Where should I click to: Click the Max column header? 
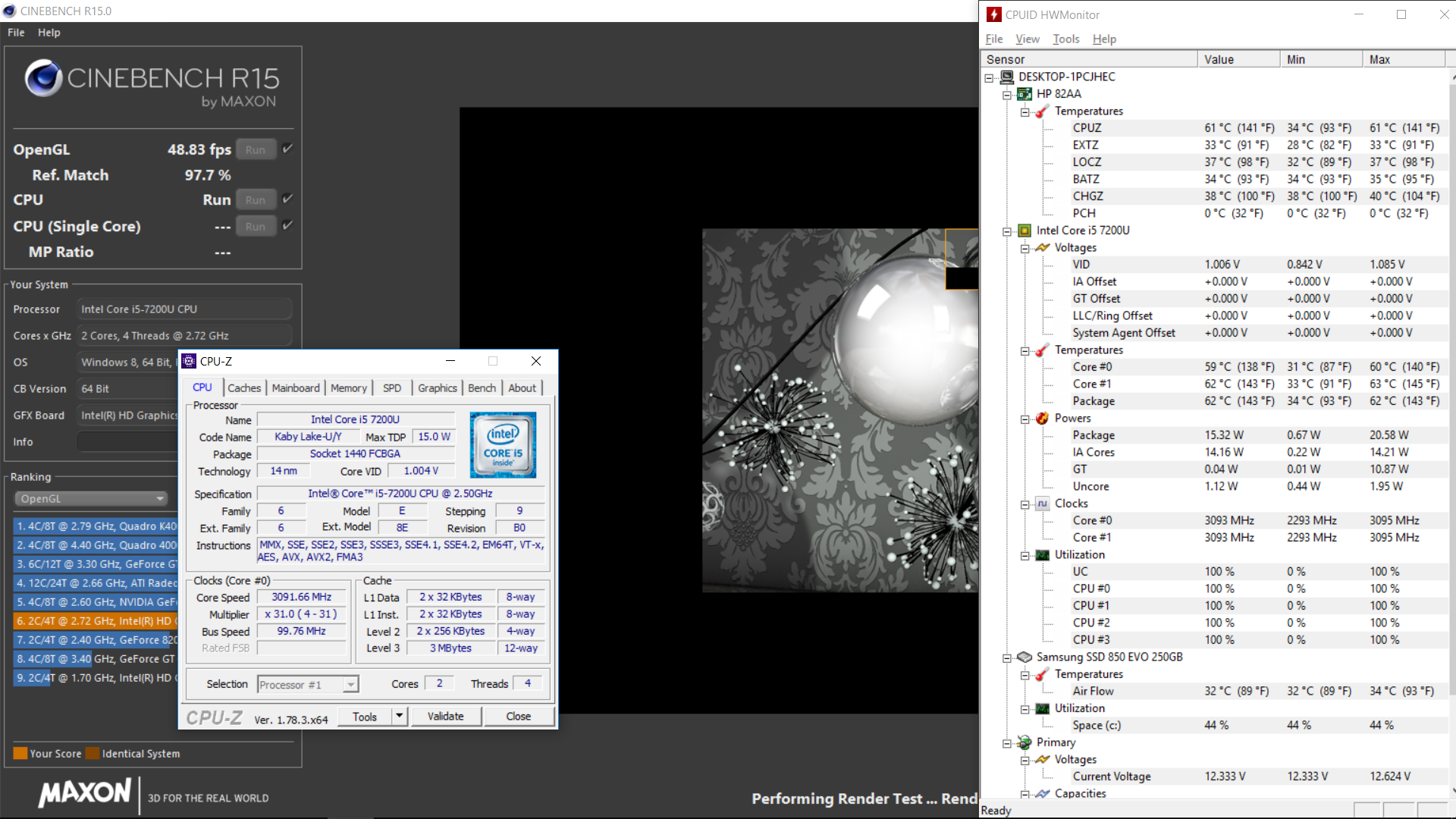tap(1404, 59)
